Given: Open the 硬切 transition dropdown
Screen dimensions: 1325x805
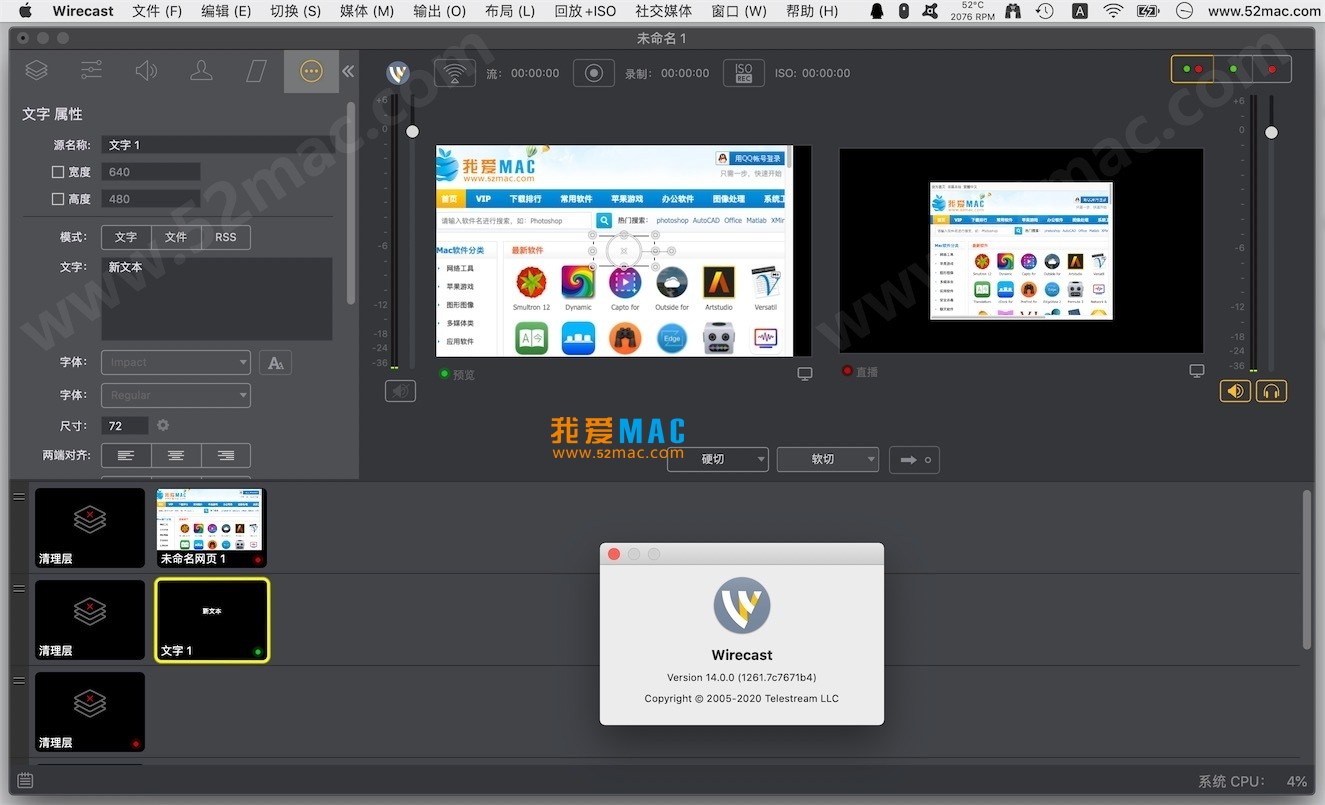Looking at the screenshot, I should coord(717,460).
